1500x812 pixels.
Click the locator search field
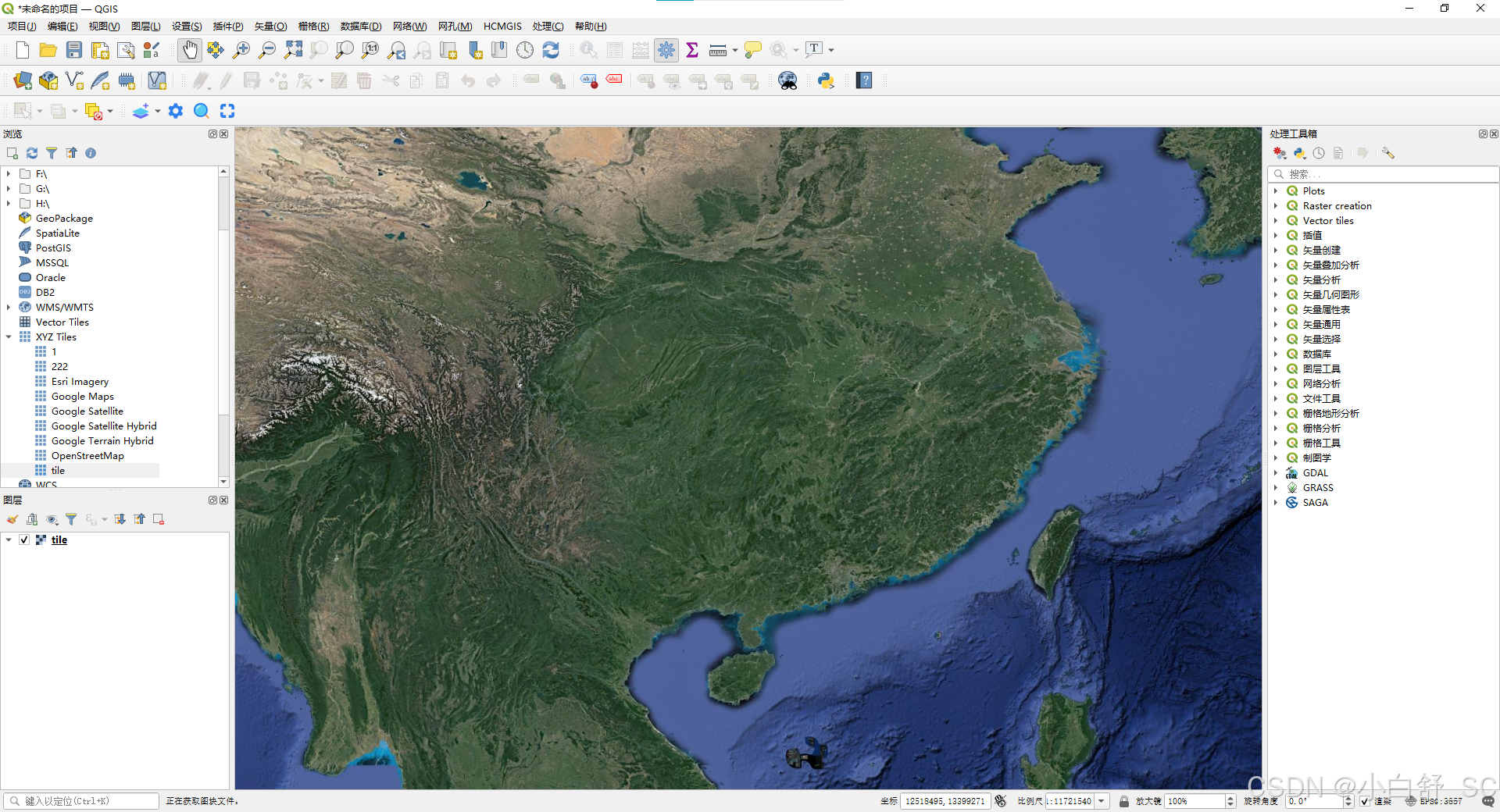pos(81,801)
